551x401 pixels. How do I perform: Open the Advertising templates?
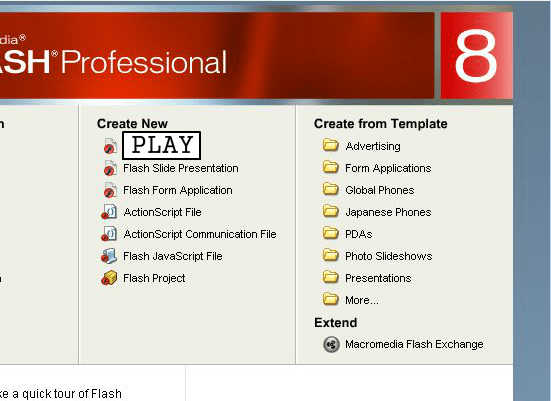pos(373,146)
